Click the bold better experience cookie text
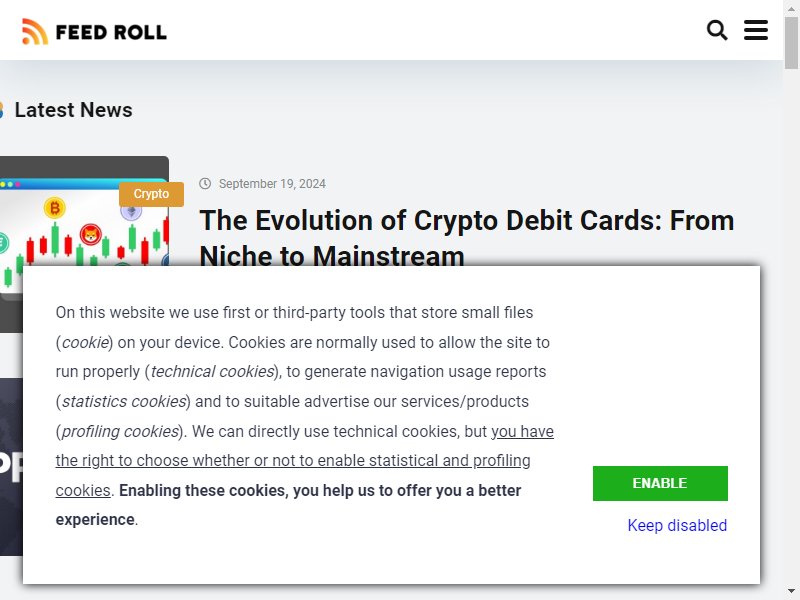 [x=288, y=505]
